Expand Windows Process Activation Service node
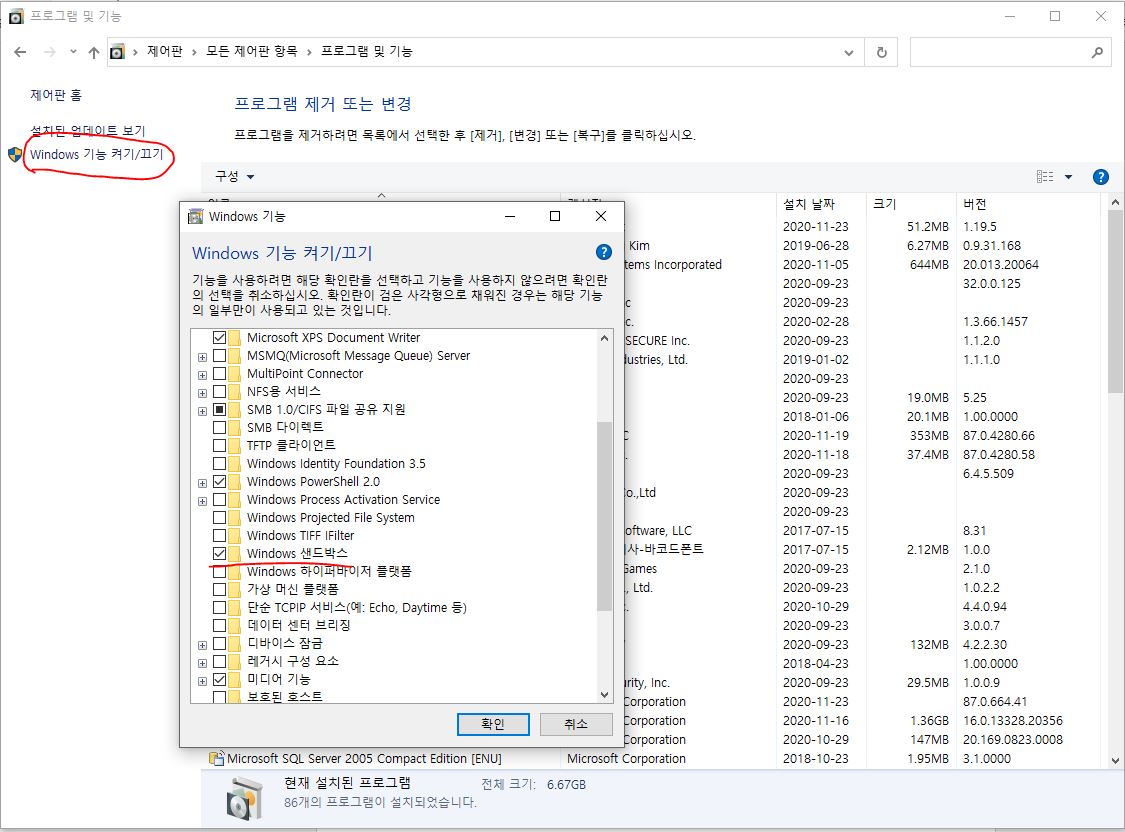 (202, 501)
